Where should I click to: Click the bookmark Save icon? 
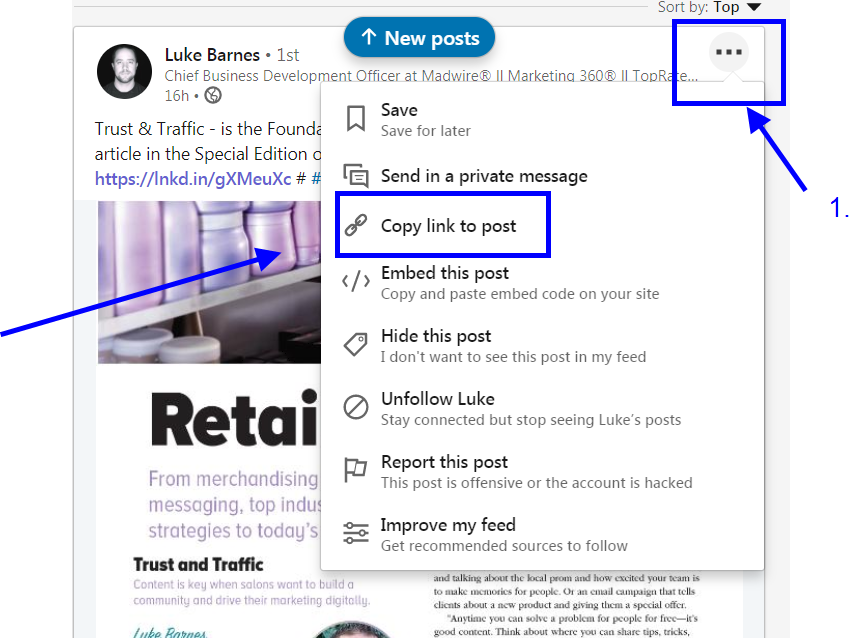click(x=355, y=118)
